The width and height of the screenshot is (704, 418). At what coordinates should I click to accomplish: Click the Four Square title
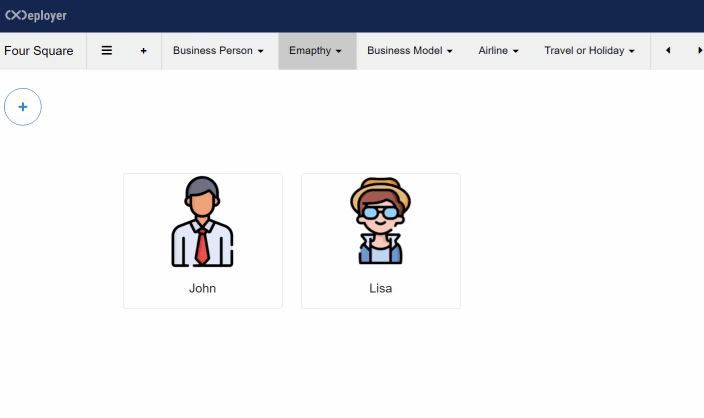[x=39, y=51]
